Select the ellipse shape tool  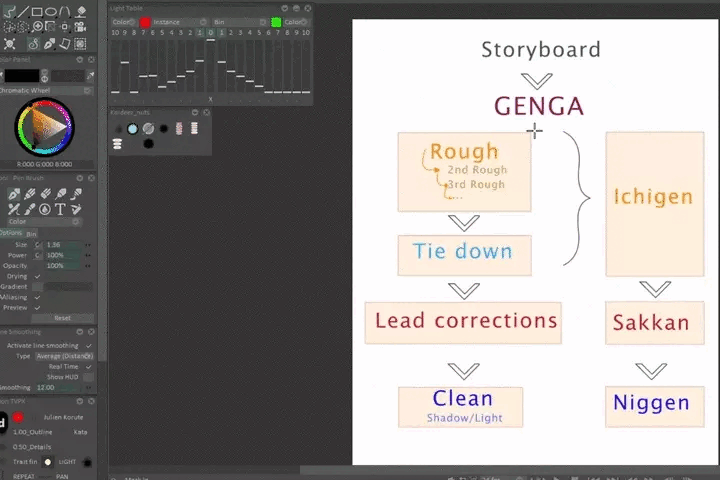[51, 12]
